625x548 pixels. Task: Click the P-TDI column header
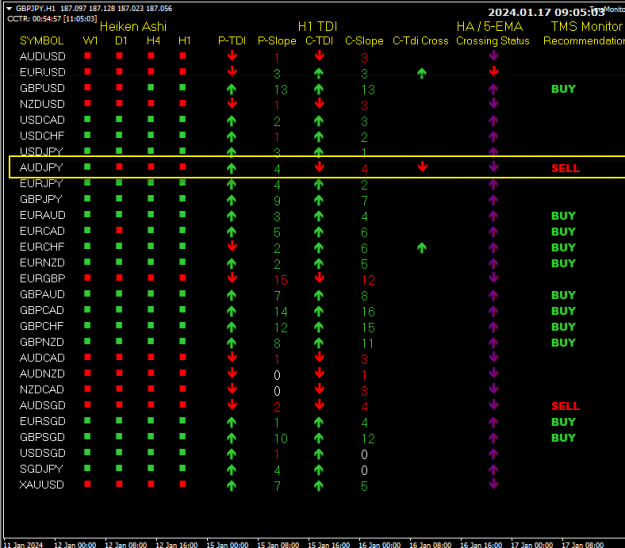click(x=232, y=41)
